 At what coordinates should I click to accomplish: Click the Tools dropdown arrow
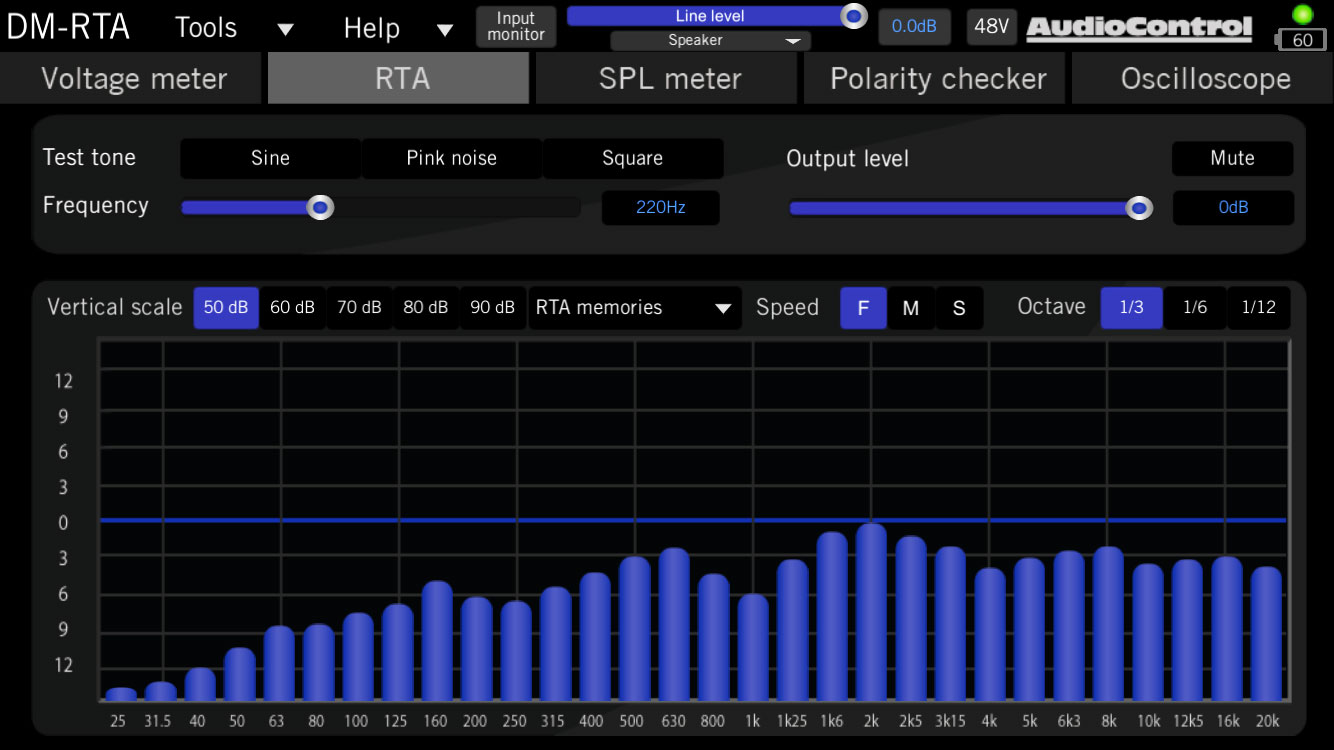(x=286, y=29)
